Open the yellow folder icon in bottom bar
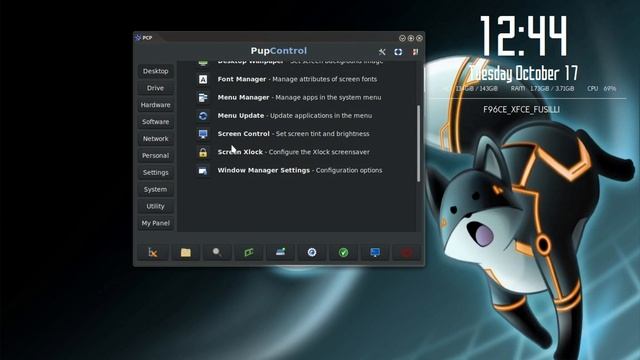Image resolution: width=640 pixels, height=360 pixels. point(185,253)
